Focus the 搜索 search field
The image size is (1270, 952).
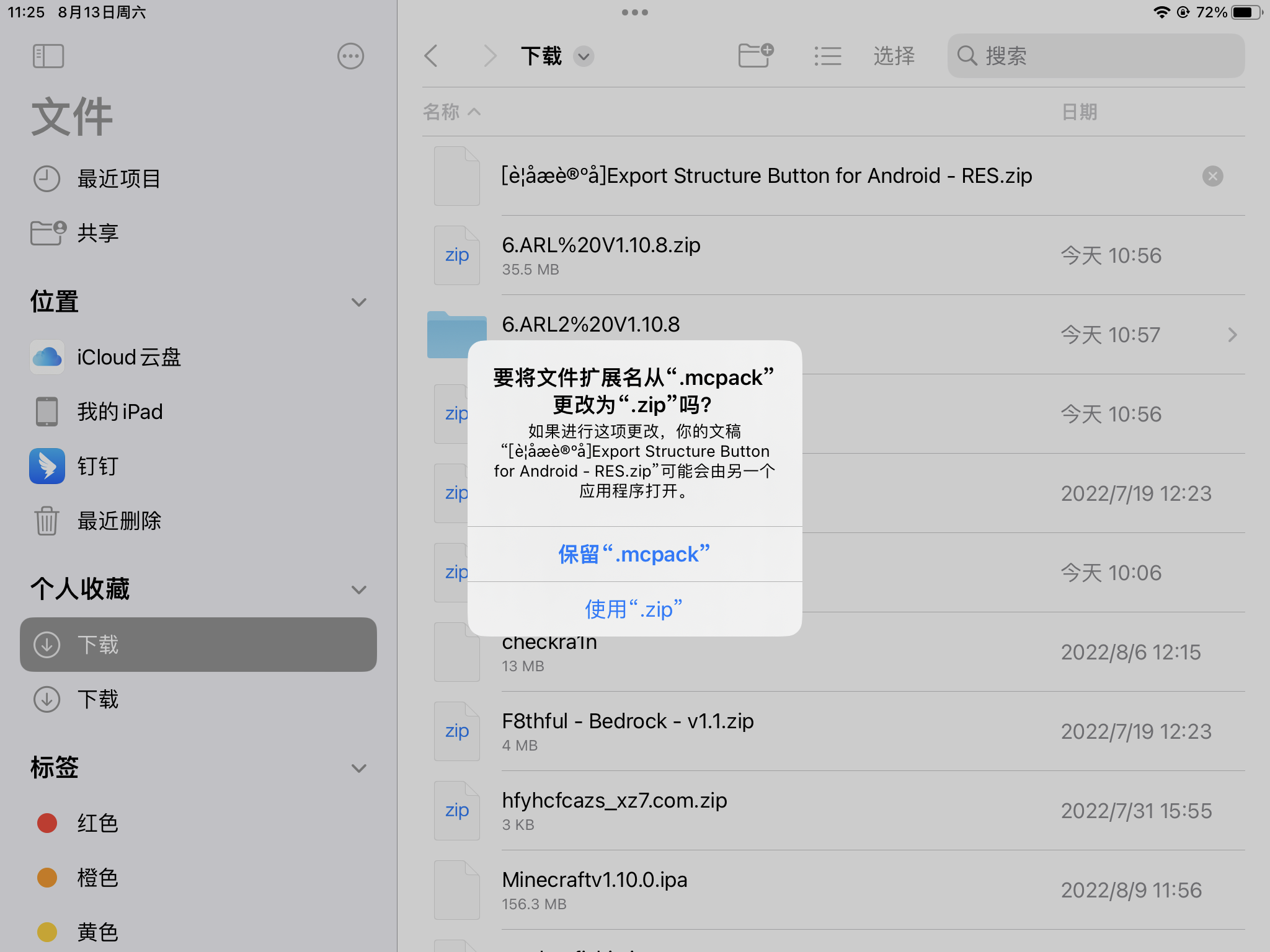point(1096,56)
